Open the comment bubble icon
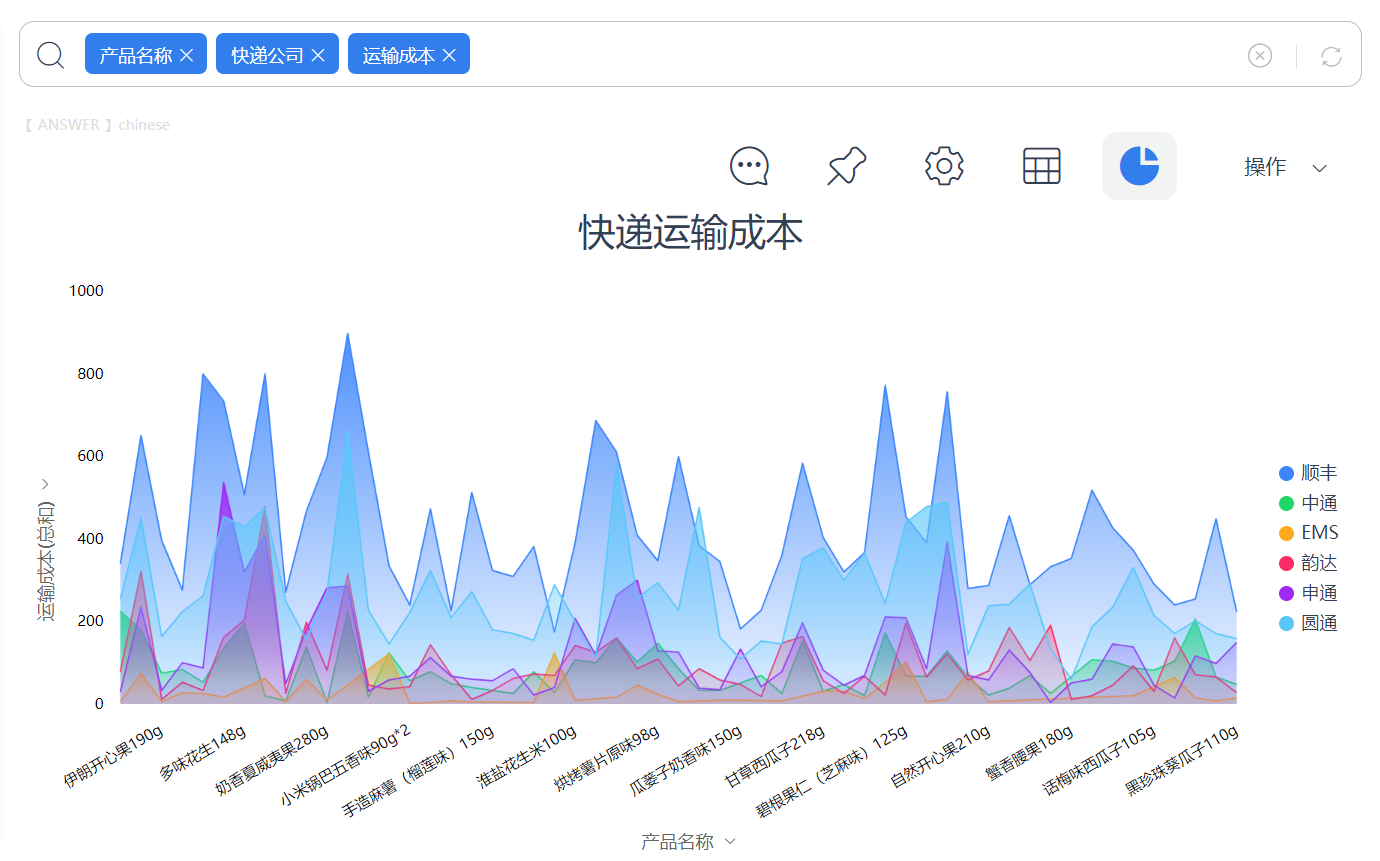 [747, 166]
